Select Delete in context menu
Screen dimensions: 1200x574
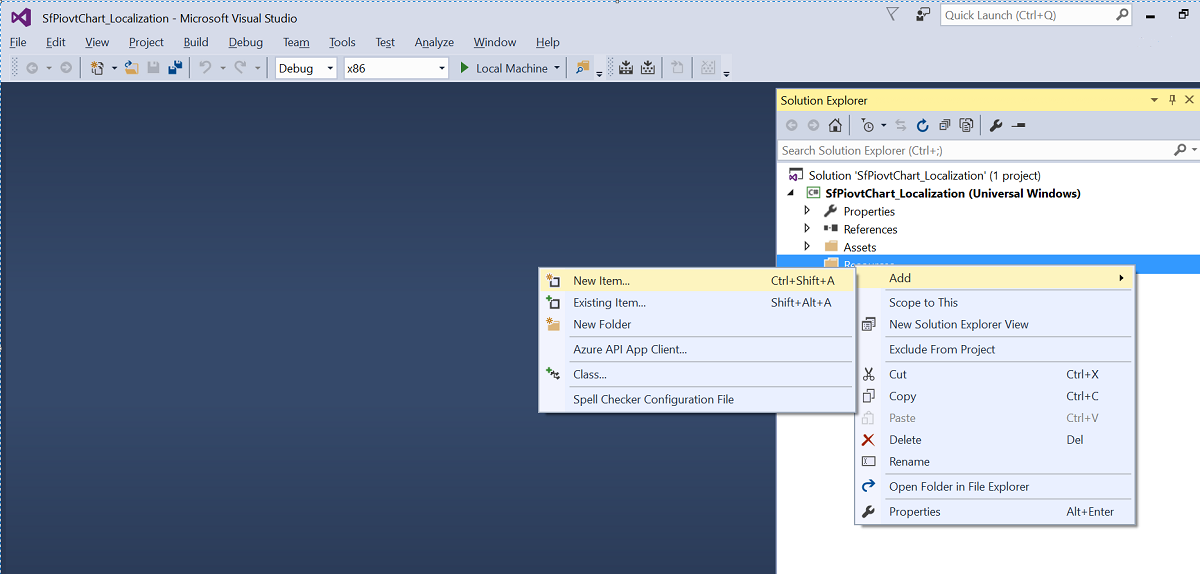pos(995,440)
